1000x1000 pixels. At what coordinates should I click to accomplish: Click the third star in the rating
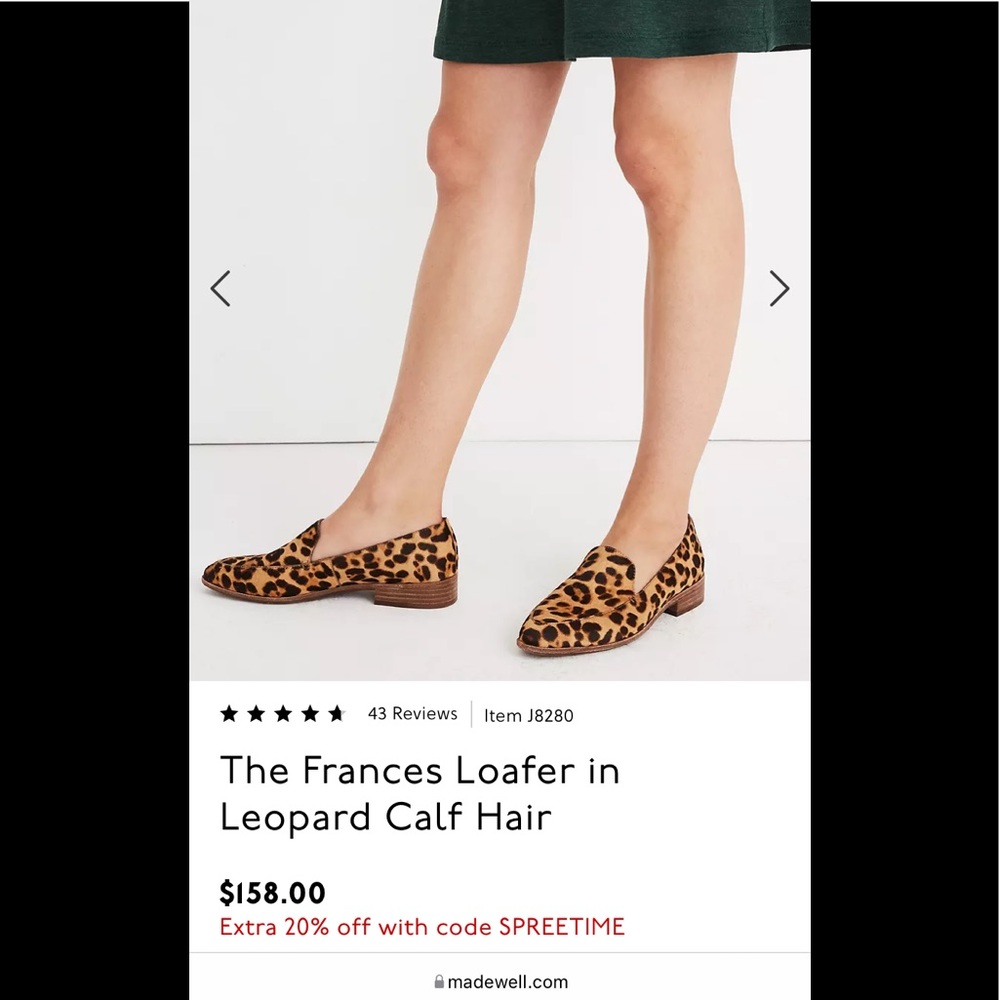click(283, 713)
